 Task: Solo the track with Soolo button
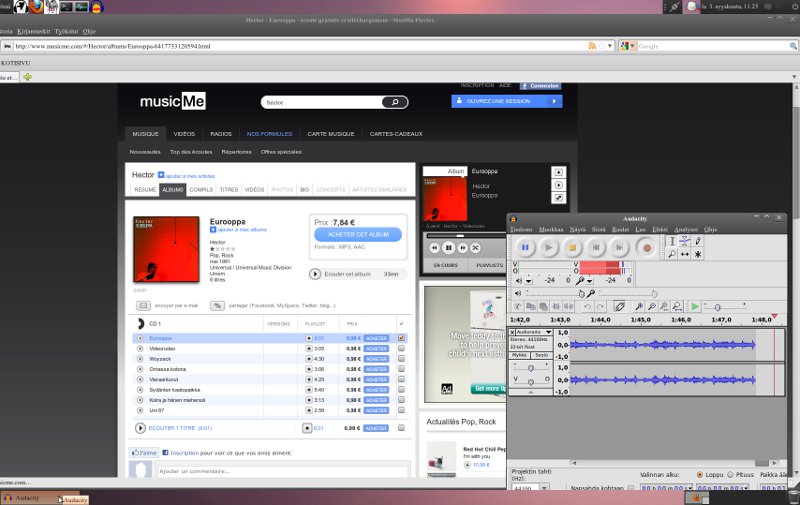(541, 355)
